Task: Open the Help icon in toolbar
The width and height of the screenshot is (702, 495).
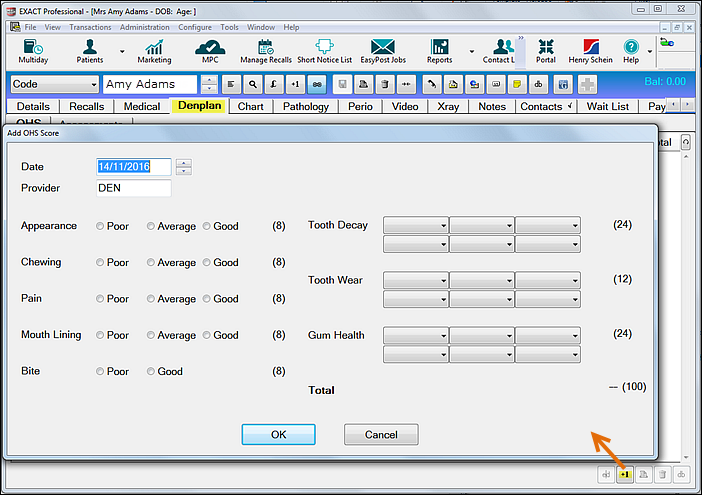Action: [631, 51]
